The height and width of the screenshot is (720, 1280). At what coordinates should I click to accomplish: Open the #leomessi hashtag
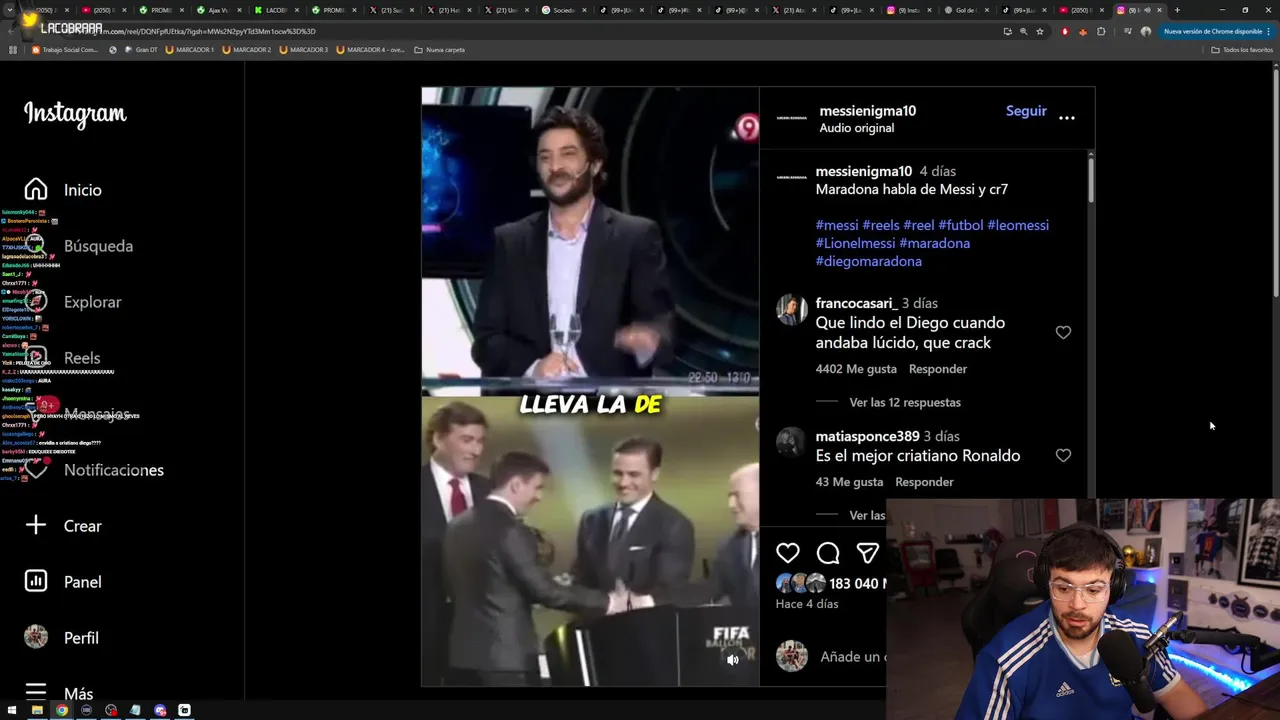pyautogui.click(x=1018, y=225)
